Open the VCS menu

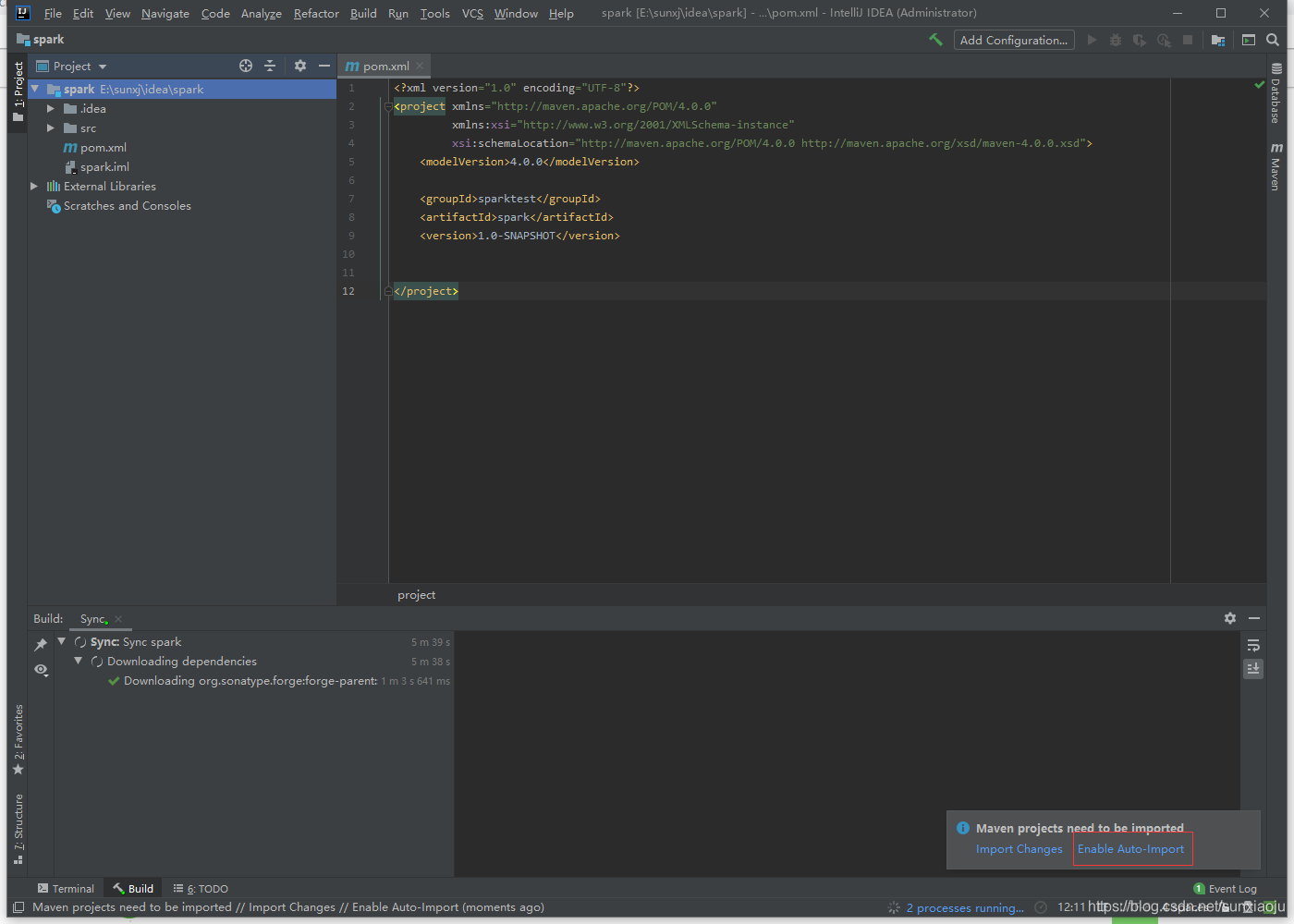click(x=472, y=13)
